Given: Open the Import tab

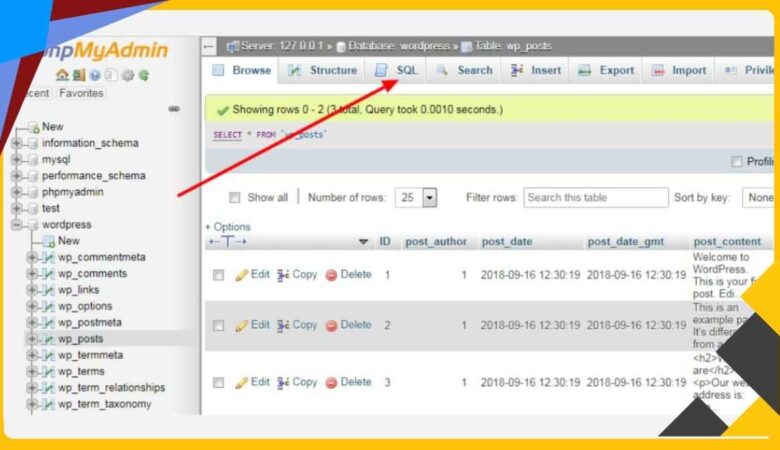Looking at the screenshot, I should tap(679, 71).
